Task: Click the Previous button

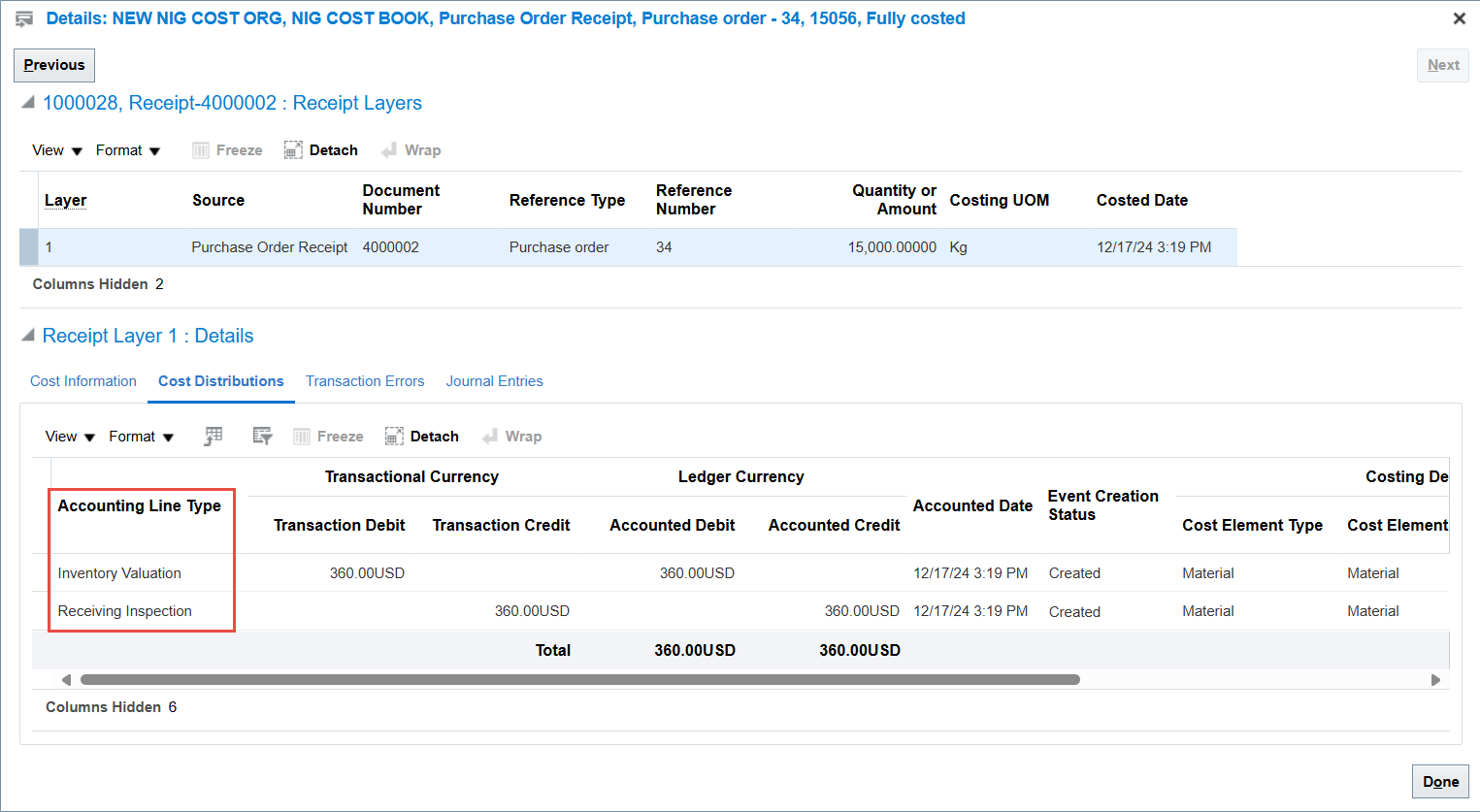Action: [x=53, y=64]
